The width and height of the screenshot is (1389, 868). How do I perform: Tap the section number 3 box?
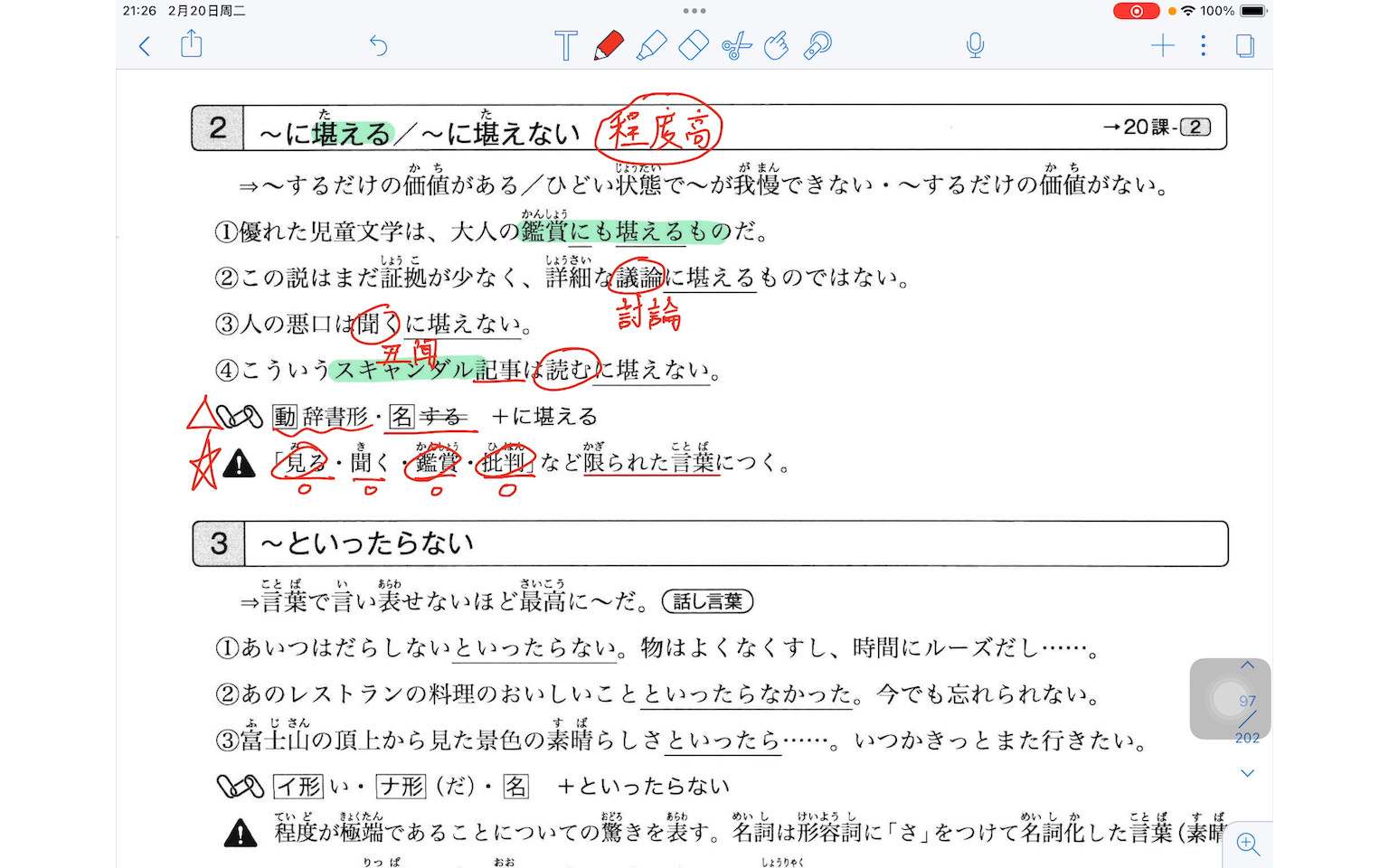(219, 544)
